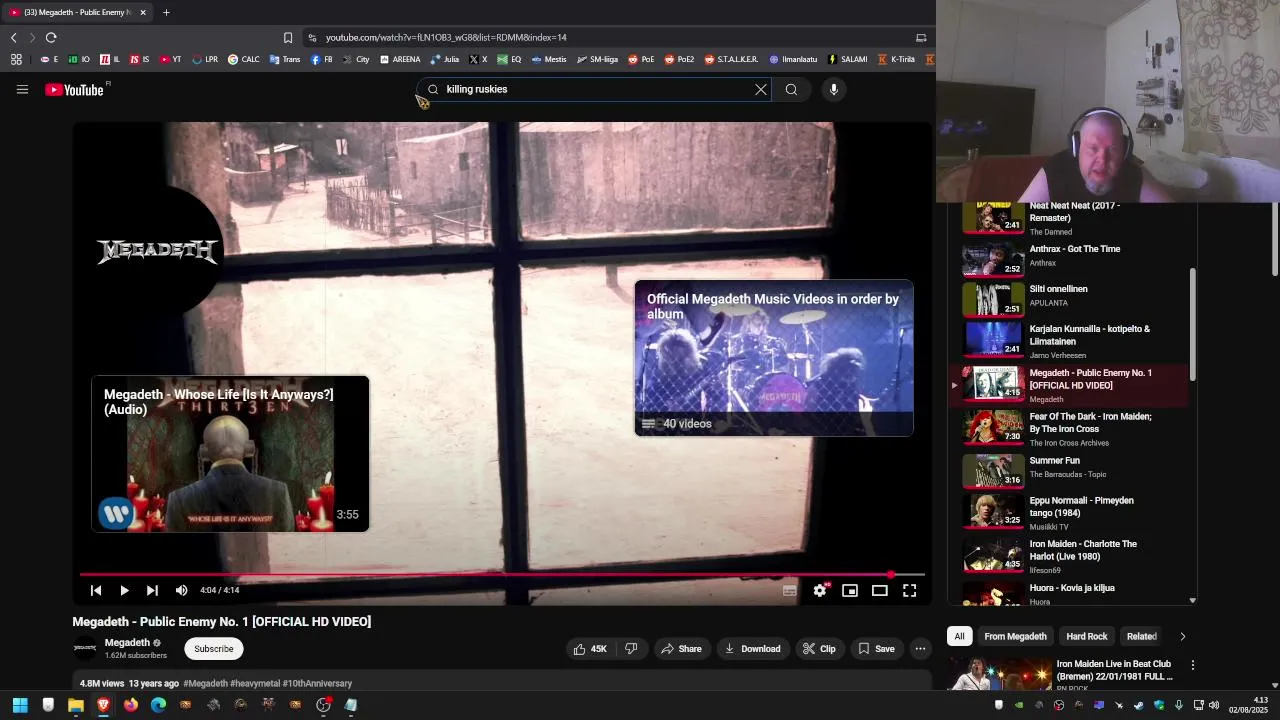Subscribe to the Megadeth channel
Image resolution: width=1280 pixels, height=720 pixels.
coord(213,649)
